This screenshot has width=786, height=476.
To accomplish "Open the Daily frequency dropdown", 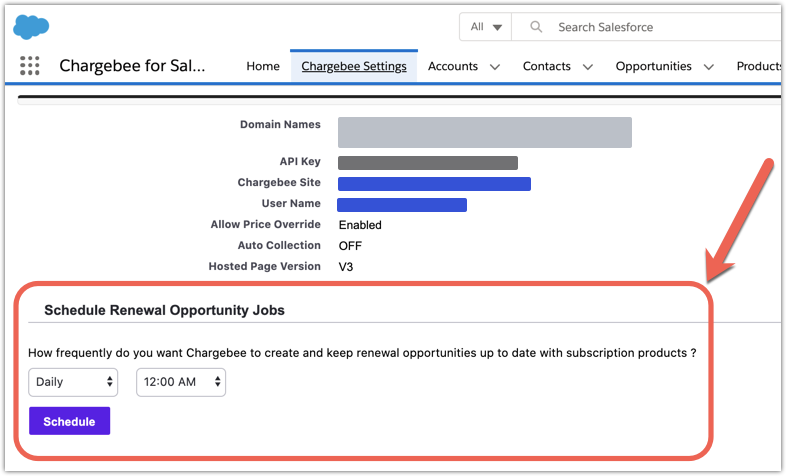I will coord(73,382).
